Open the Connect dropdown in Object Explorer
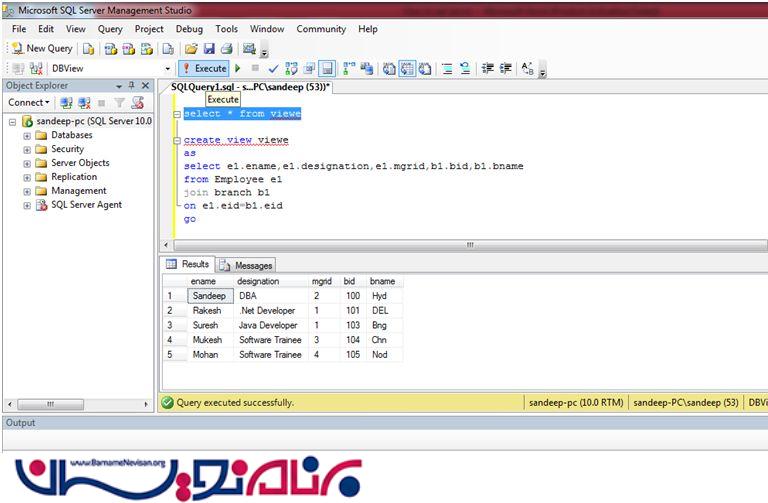The image size is (768, 503). click(x=29, y=102)
